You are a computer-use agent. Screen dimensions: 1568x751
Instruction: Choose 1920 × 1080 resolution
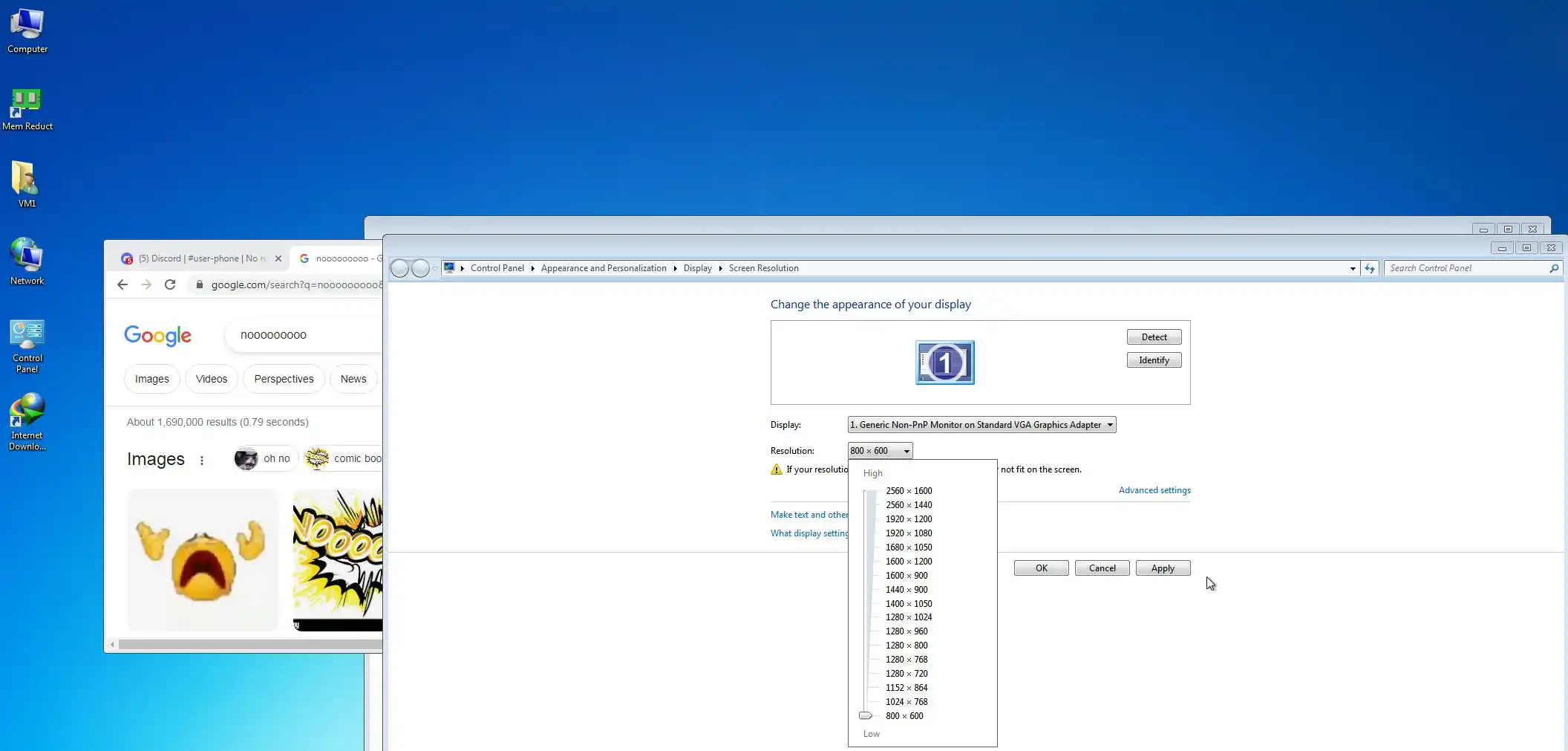909,533
